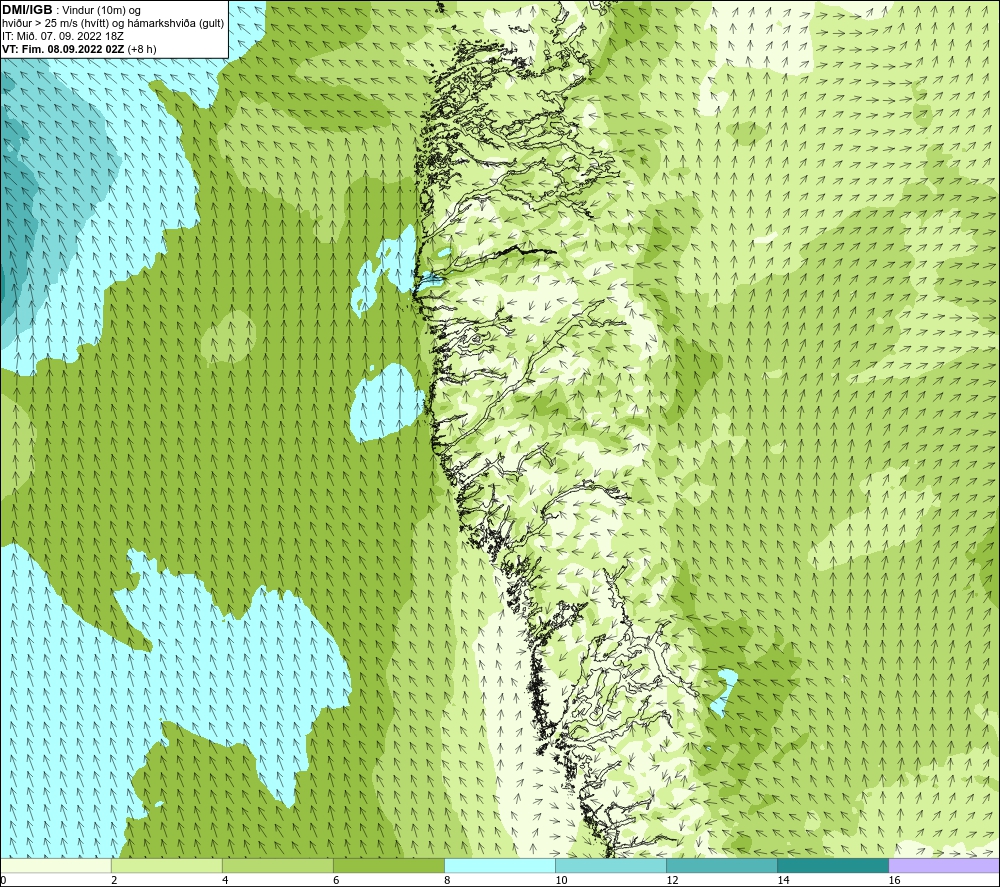Click the light cyan 8–10 m/s legend swatch
The image size is (1000, 887).
tap(499, 865)
